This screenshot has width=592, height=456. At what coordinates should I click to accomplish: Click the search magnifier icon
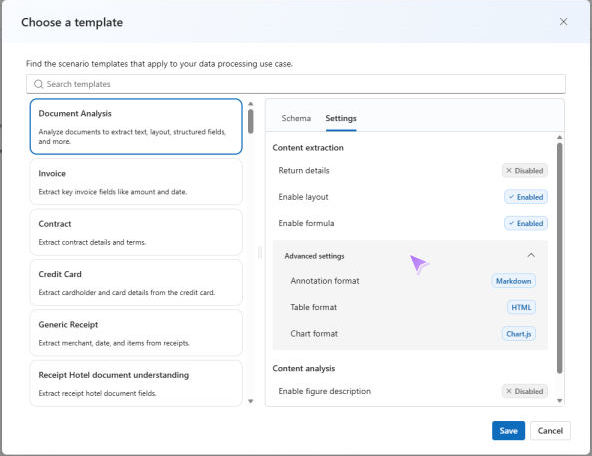(x=39, y=84)
